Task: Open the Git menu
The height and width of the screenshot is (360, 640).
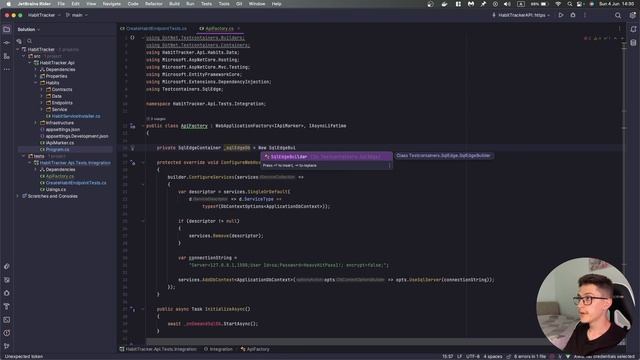Action: click(x=239, y=4)
